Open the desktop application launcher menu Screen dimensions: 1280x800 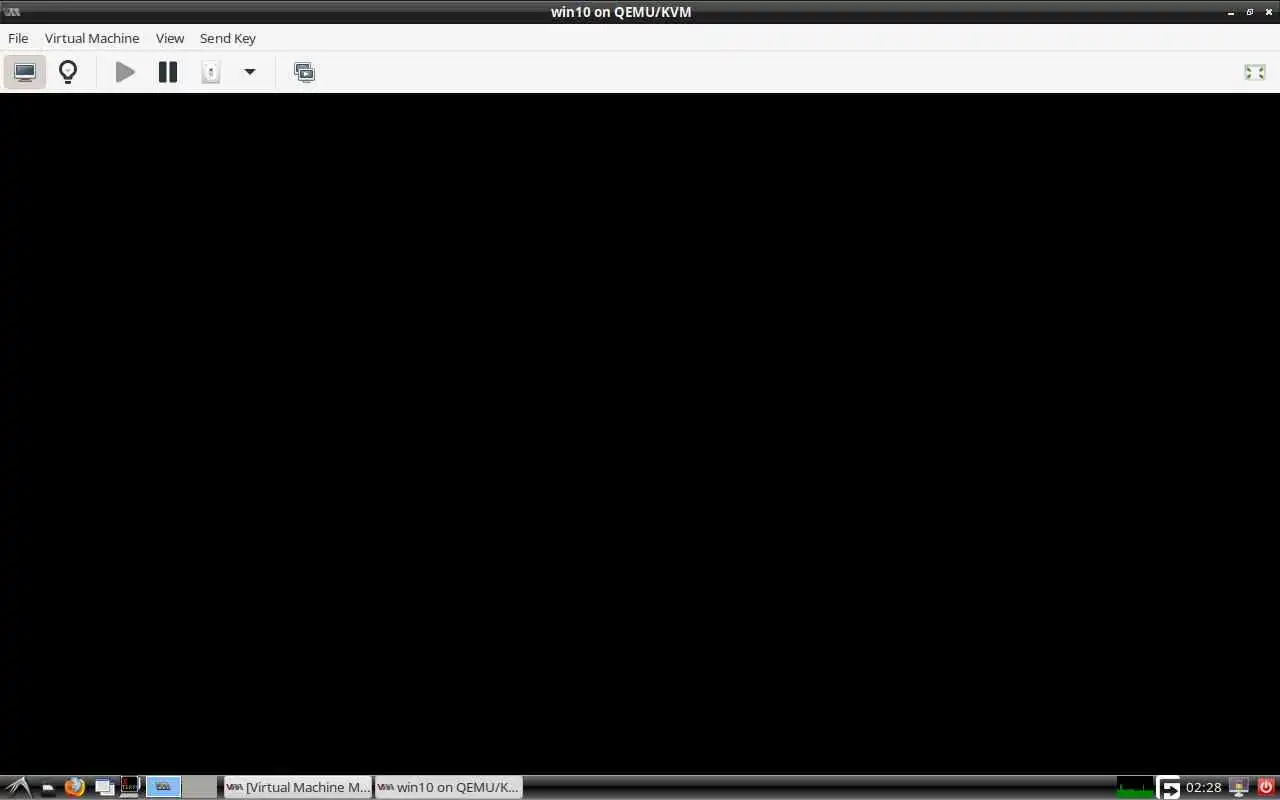(18, 787)
